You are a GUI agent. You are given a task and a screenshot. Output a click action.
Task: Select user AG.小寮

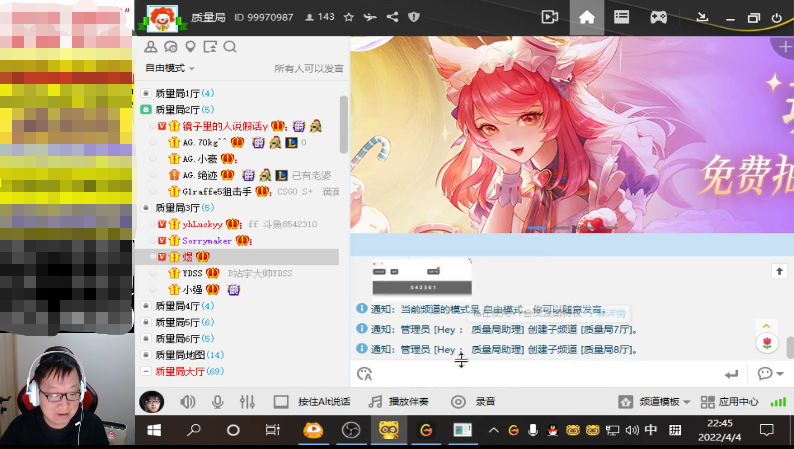pos(200,158)
